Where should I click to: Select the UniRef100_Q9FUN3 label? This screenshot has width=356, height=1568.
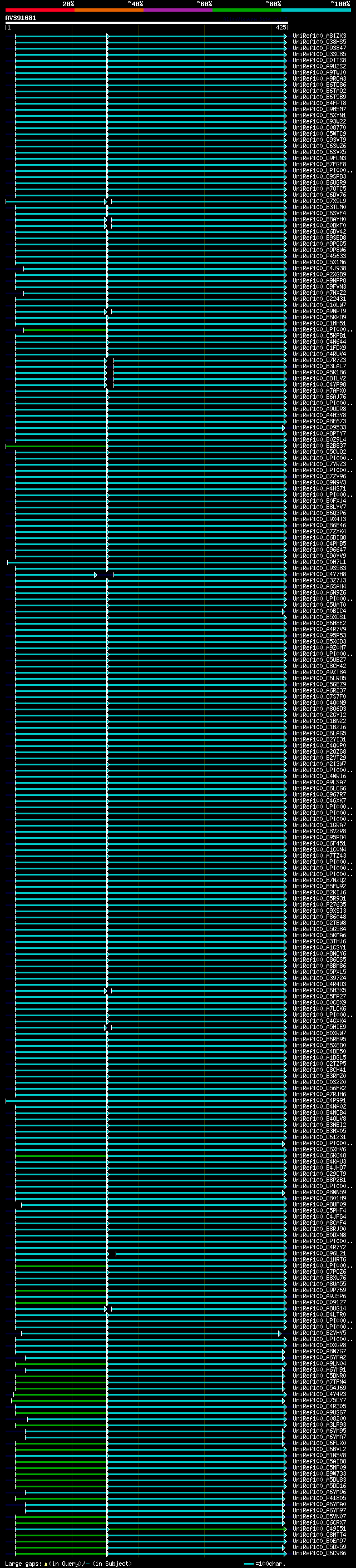pos(319,159)
